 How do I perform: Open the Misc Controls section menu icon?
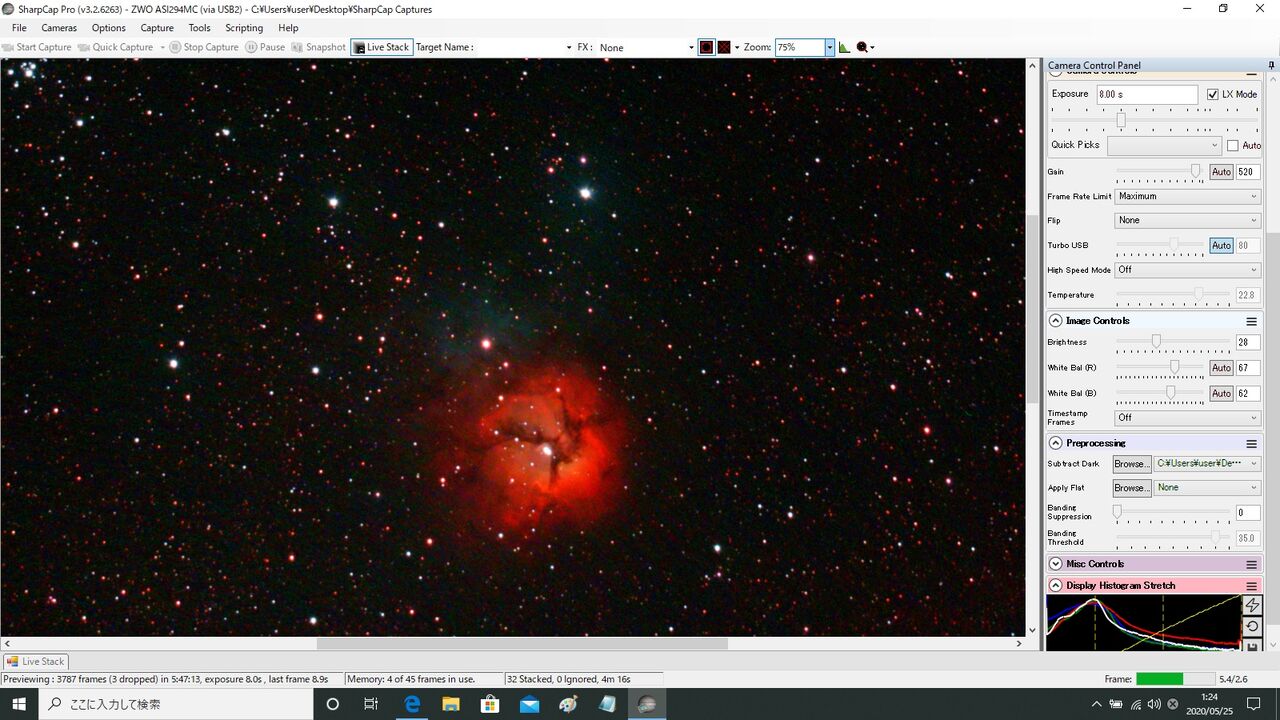point(1251,564)
